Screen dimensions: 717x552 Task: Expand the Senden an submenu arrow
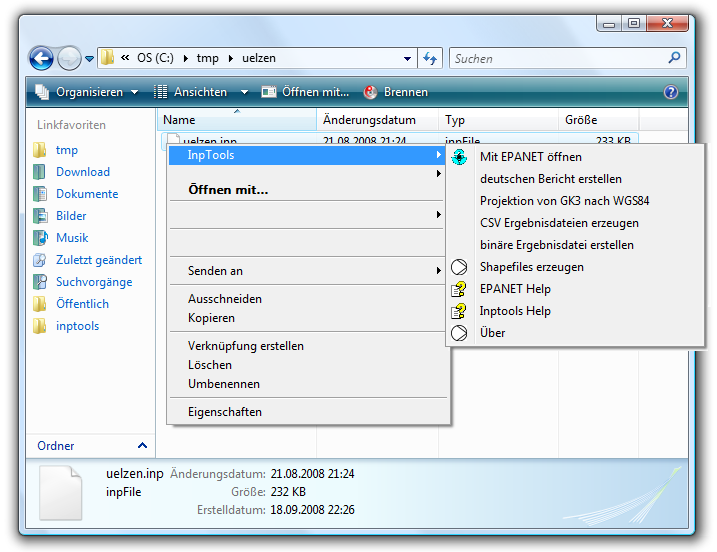(439, 271)
